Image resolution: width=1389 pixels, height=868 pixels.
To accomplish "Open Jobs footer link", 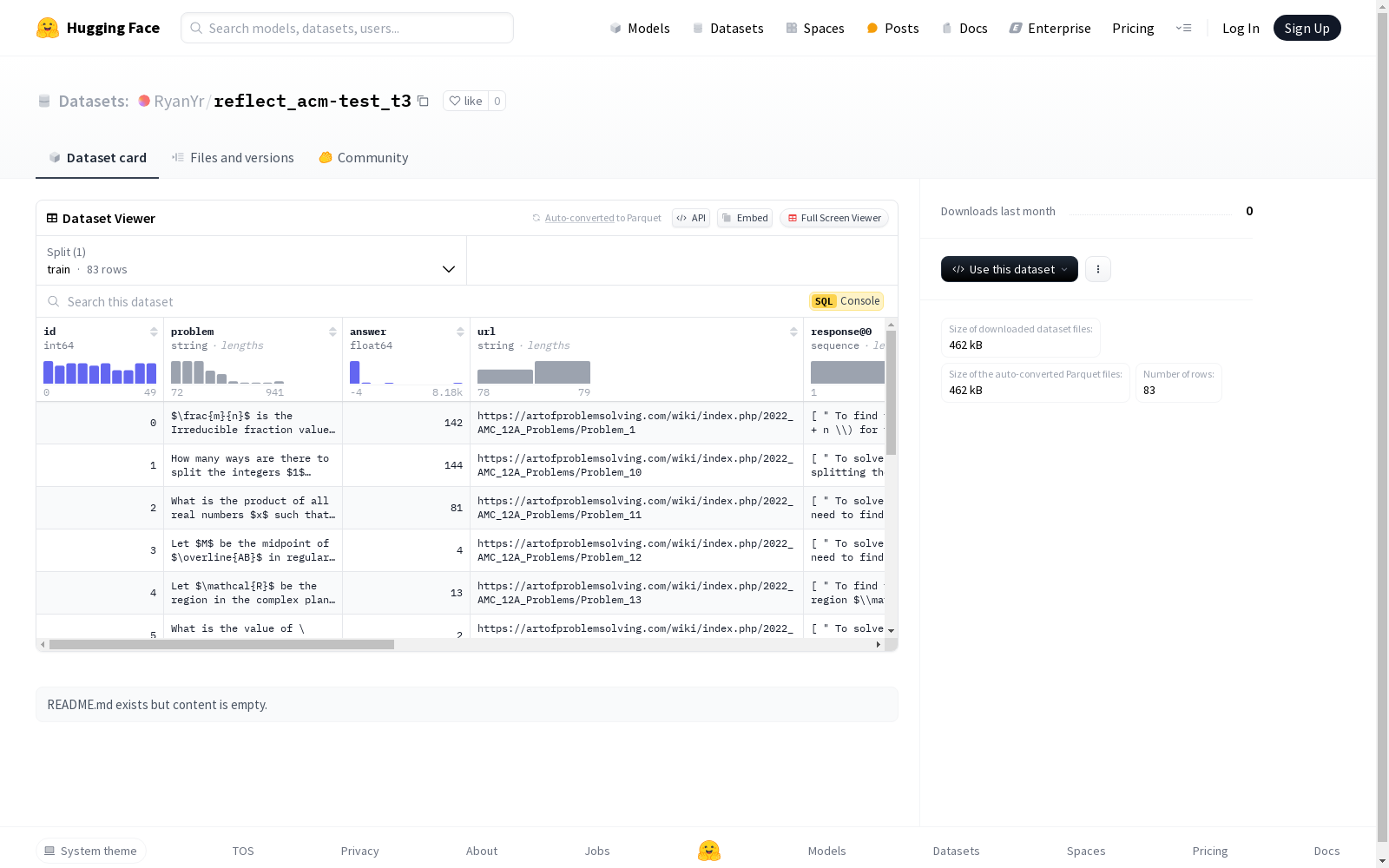I will pyautogui.click(x=597, y=851).
